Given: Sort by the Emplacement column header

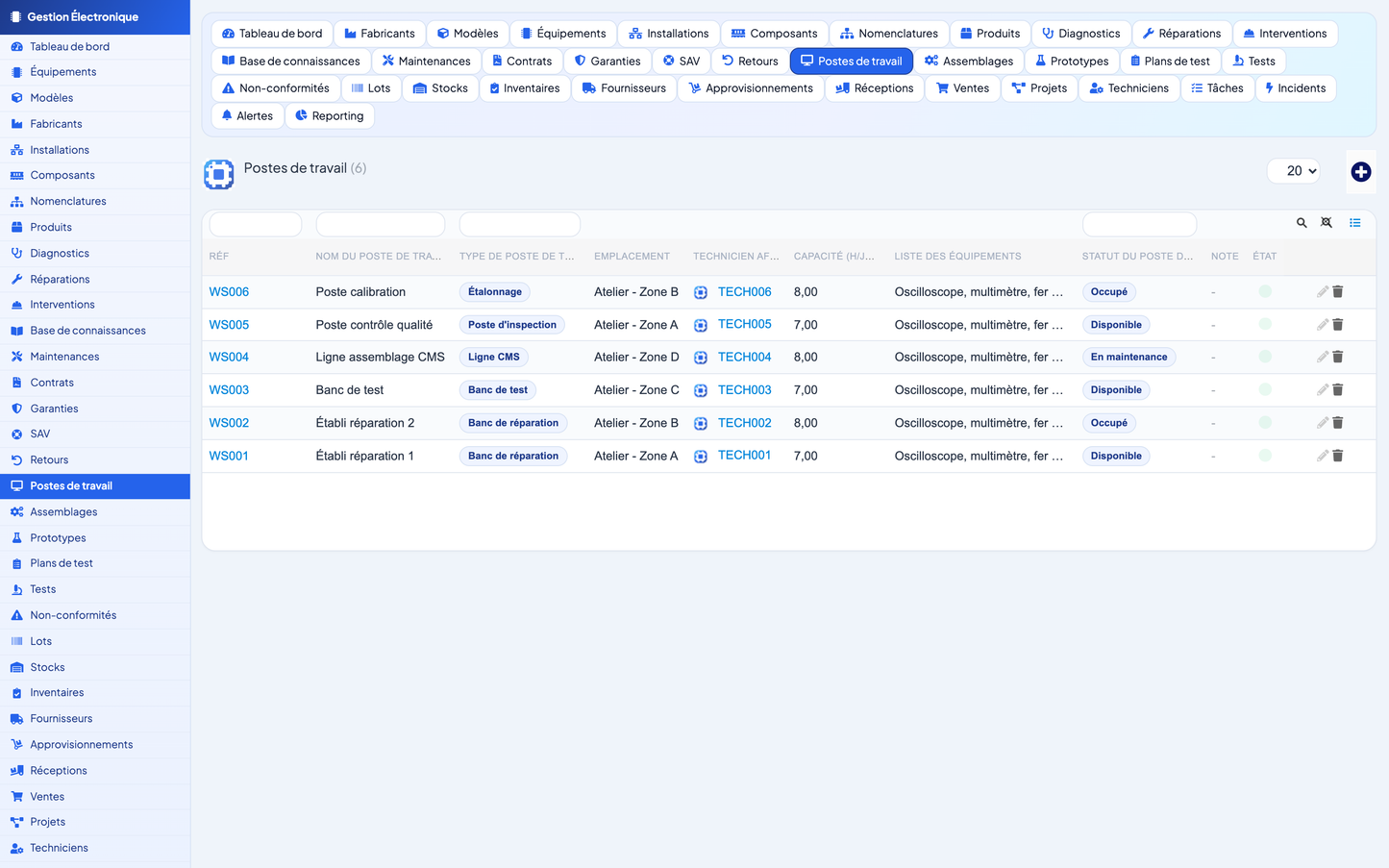Looking at the screenshot, I should 632,257.
